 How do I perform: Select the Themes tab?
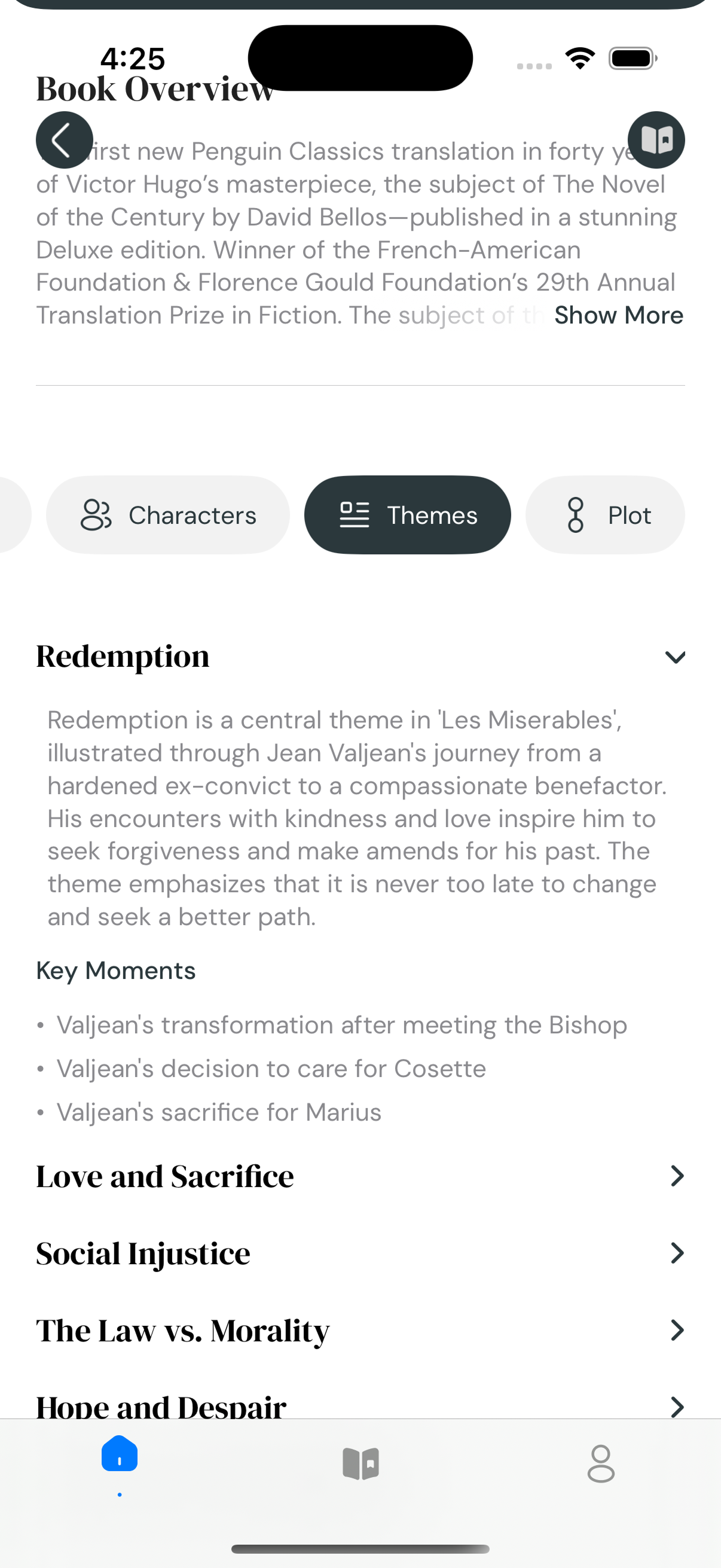click(408, 515)
